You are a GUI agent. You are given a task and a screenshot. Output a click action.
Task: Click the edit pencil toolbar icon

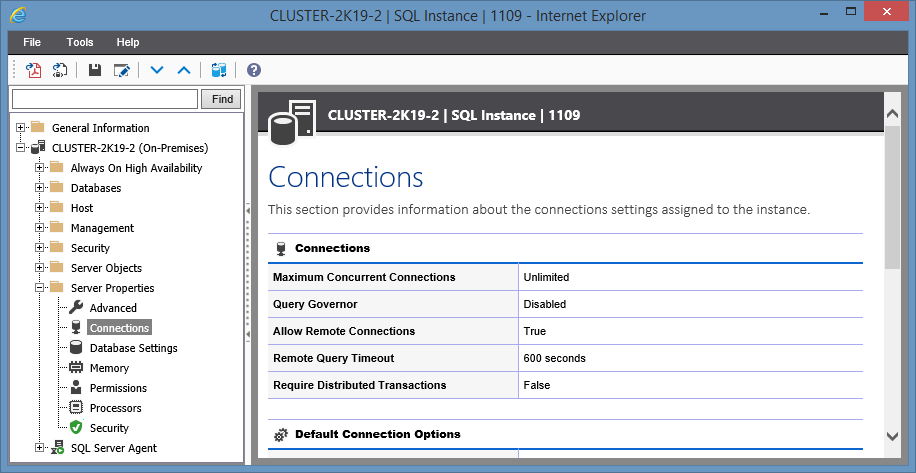122,71
